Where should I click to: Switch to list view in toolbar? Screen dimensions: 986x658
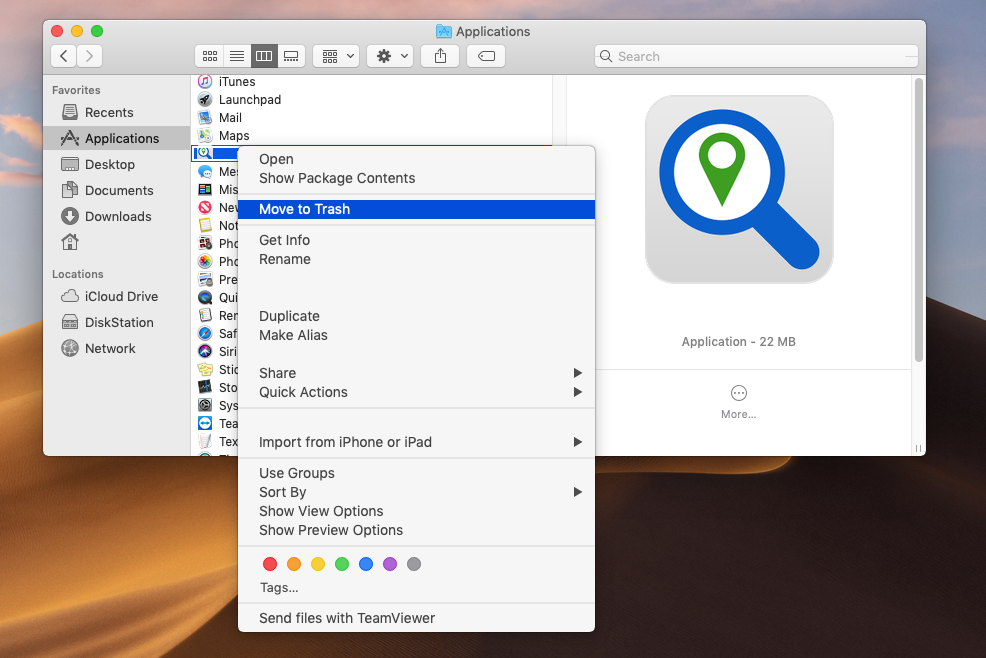click(237, 56)
